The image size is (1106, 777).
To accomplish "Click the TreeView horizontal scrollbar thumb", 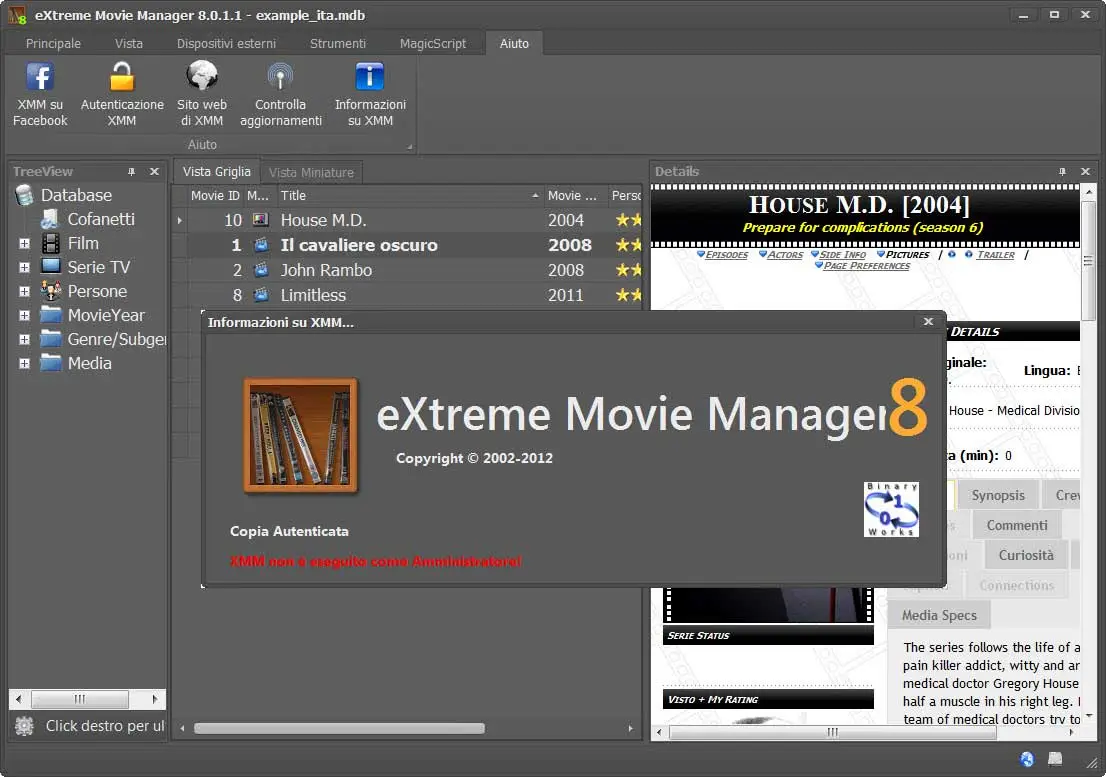I will point(80,699).
